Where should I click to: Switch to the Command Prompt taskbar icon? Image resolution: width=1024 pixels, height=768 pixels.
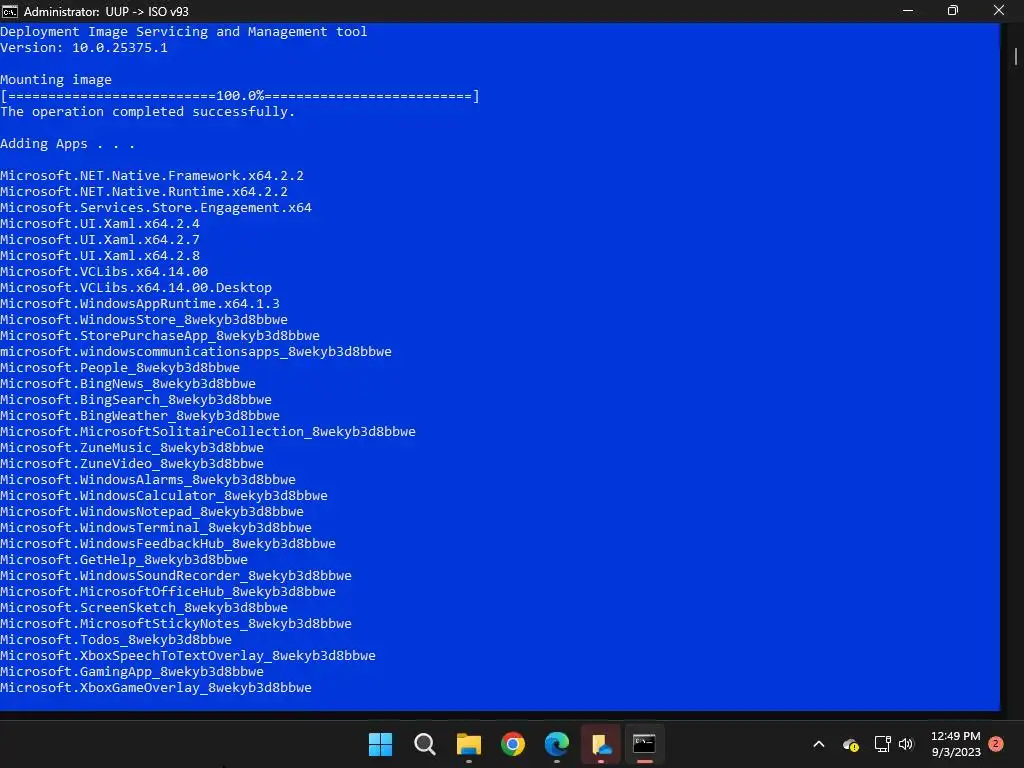point(644,744)
